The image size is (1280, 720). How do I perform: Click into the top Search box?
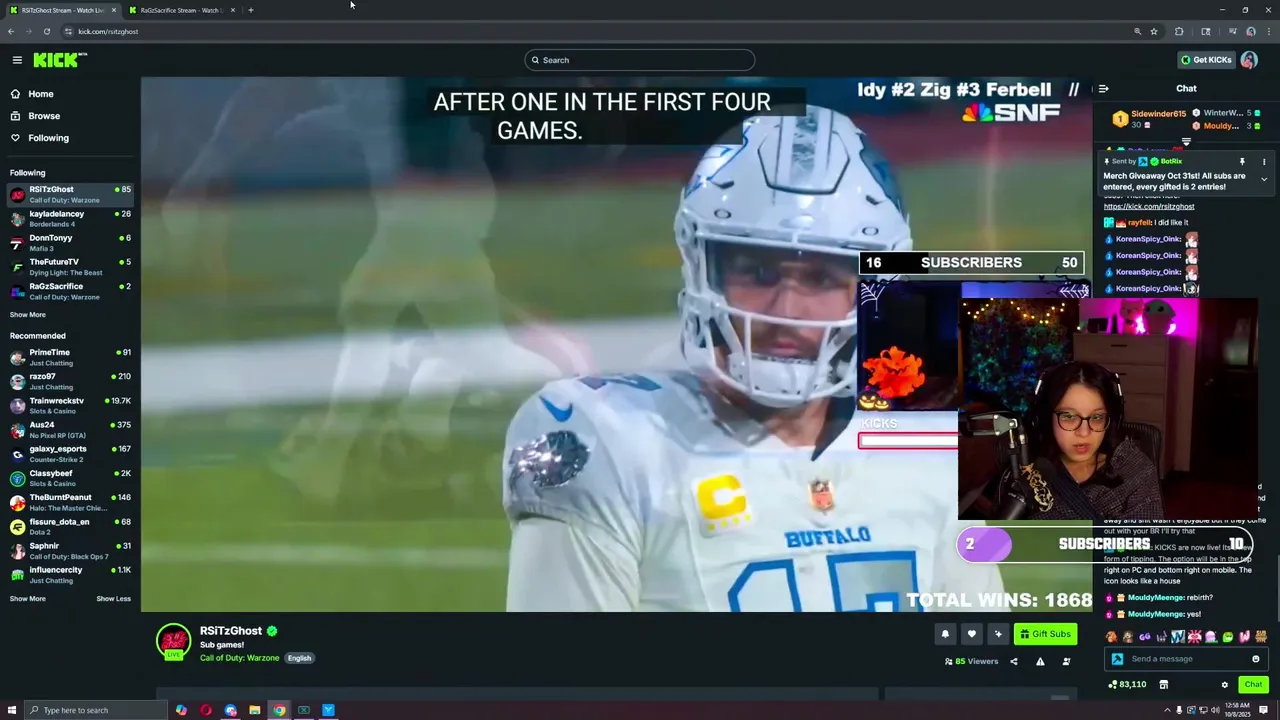tap(639, 60)
